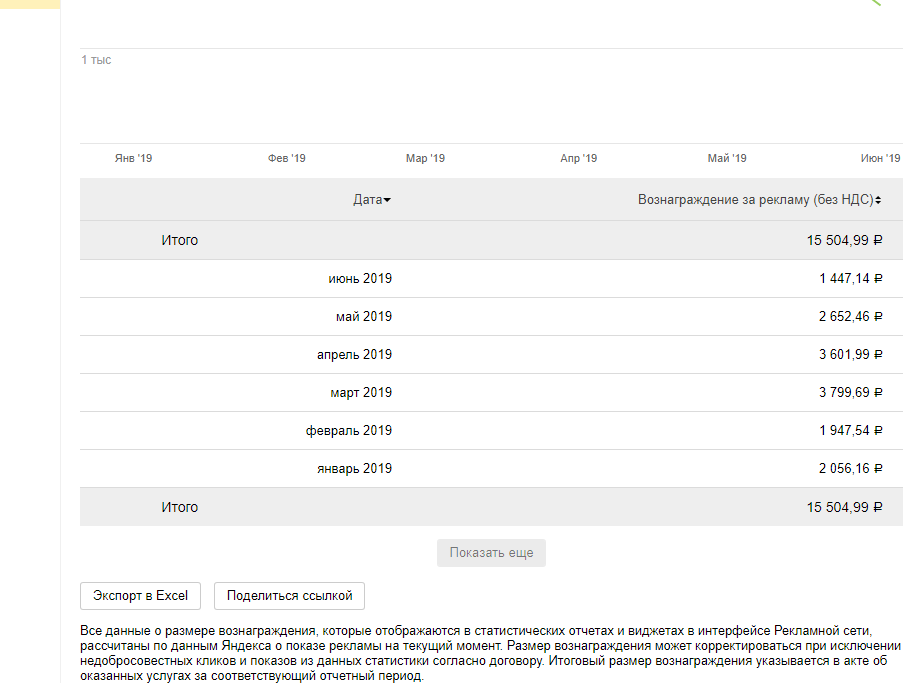The image size is (919, 683).
Task: Click the март 2019 date cell
Action: [x=360, y=393]
